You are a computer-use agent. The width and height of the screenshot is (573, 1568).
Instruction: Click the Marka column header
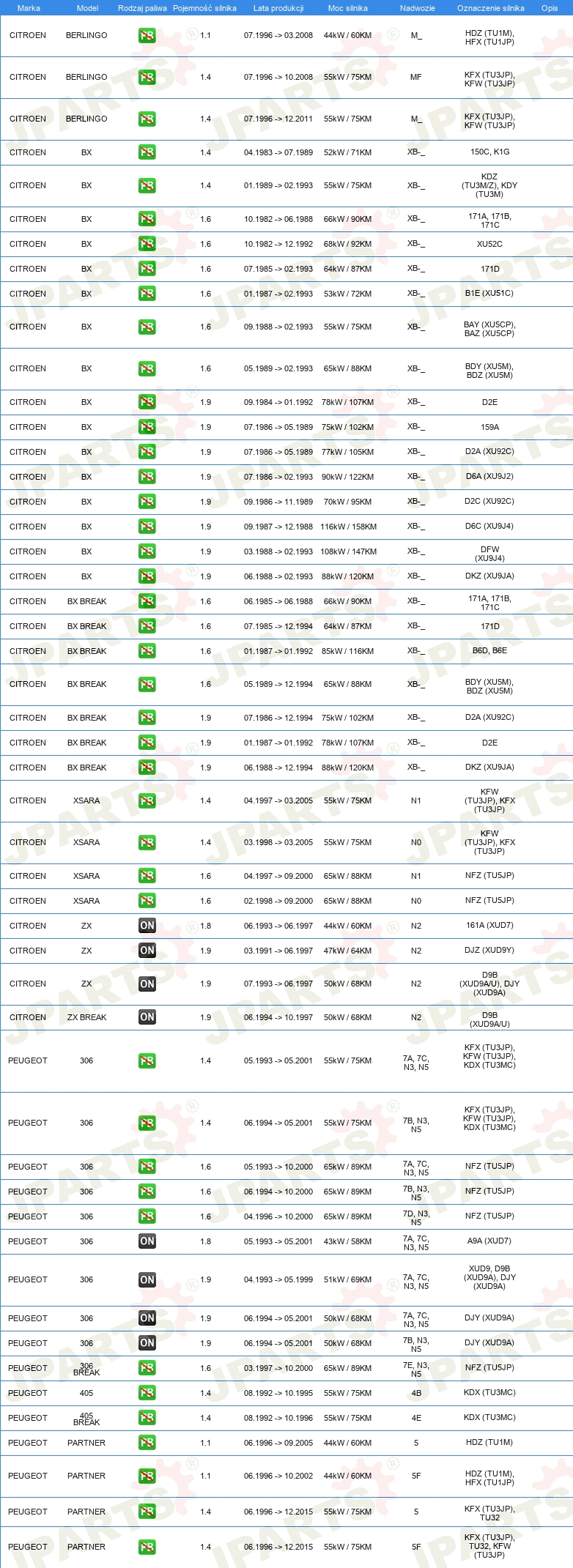click(29, 8)
